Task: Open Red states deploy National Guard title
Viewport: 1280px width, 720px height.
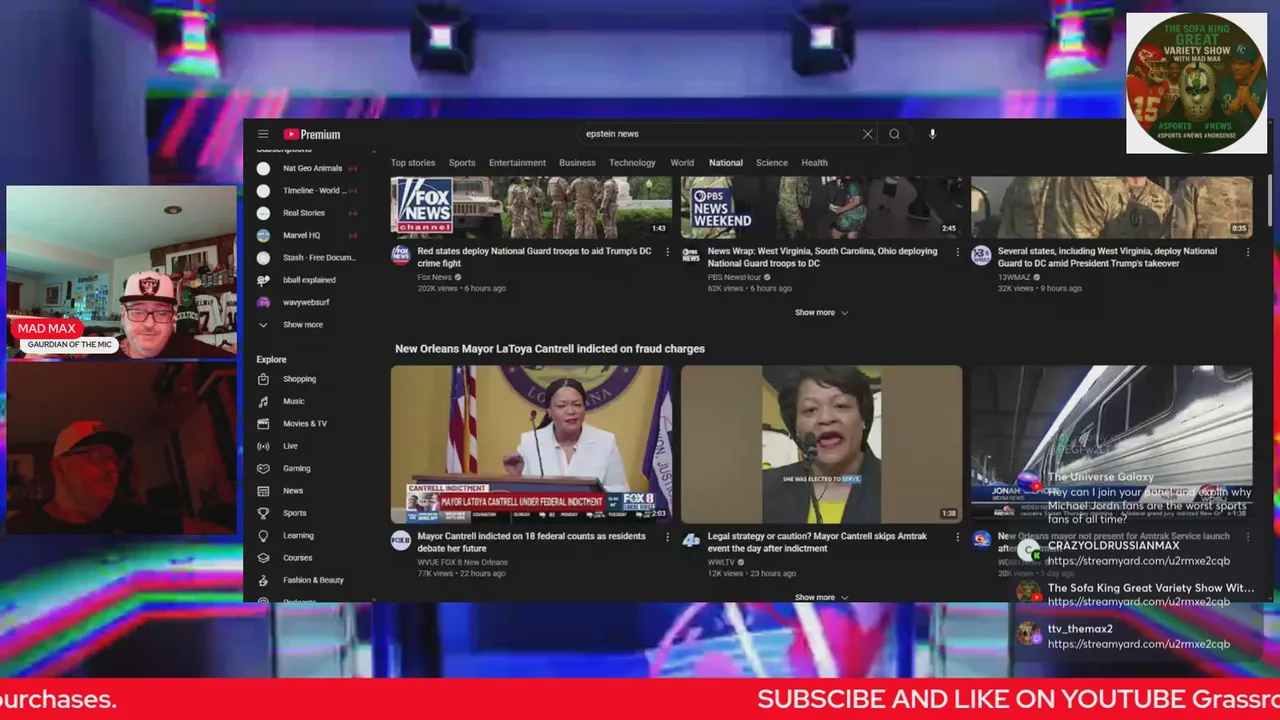Action: pyautogui.click(x=534, y=257)
